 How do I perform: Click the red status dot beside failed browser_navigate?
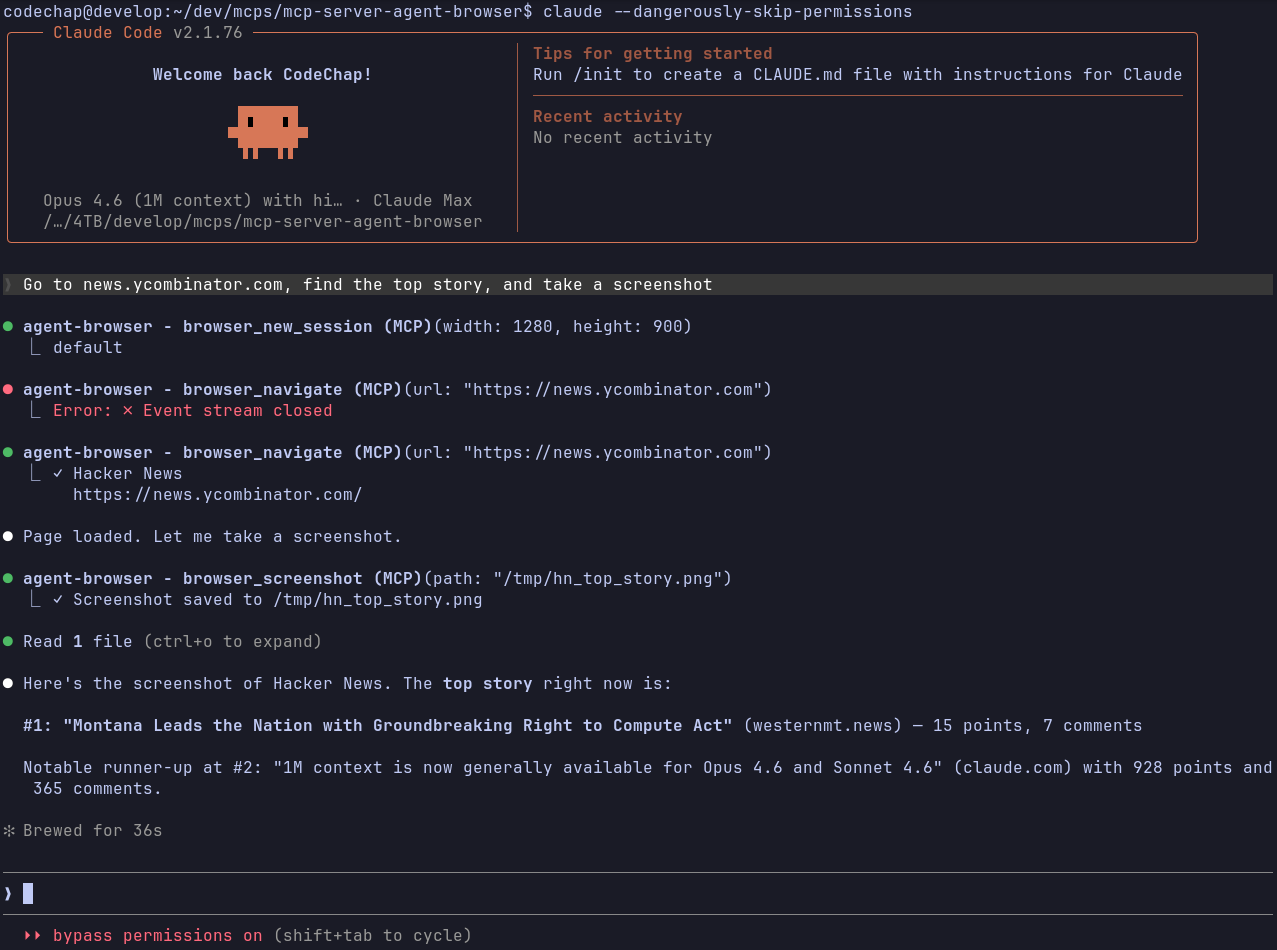pos(8,390)
